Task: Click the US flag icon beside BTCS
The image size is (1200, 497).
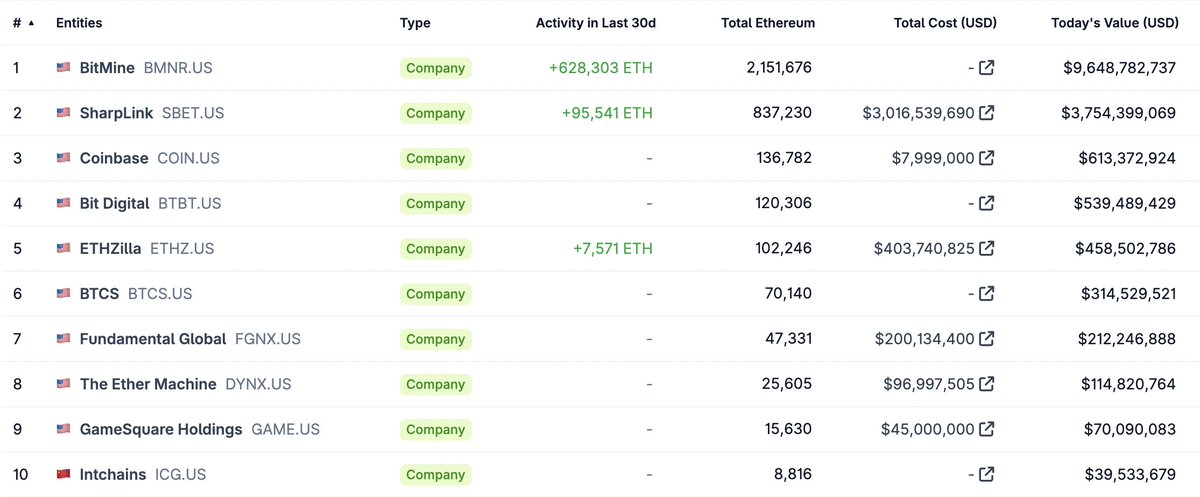Action: 64,294
